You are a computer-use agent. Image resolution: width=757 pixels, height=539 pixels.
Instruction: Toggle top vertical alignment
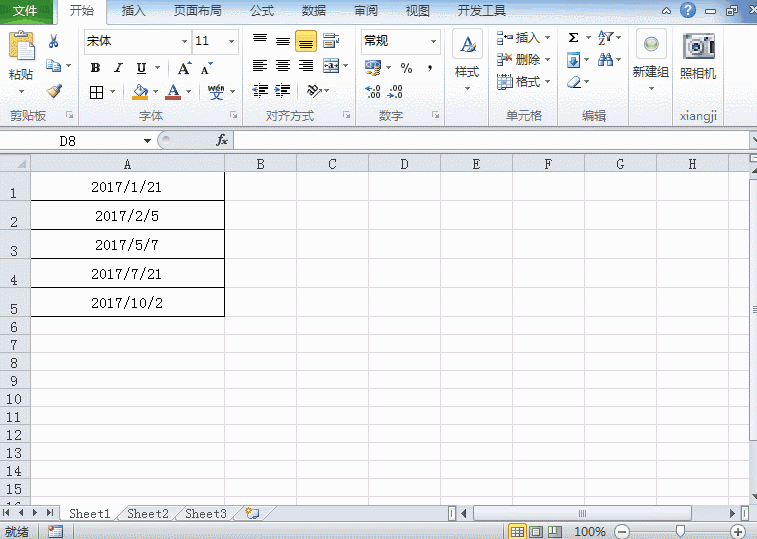point(260,41)
